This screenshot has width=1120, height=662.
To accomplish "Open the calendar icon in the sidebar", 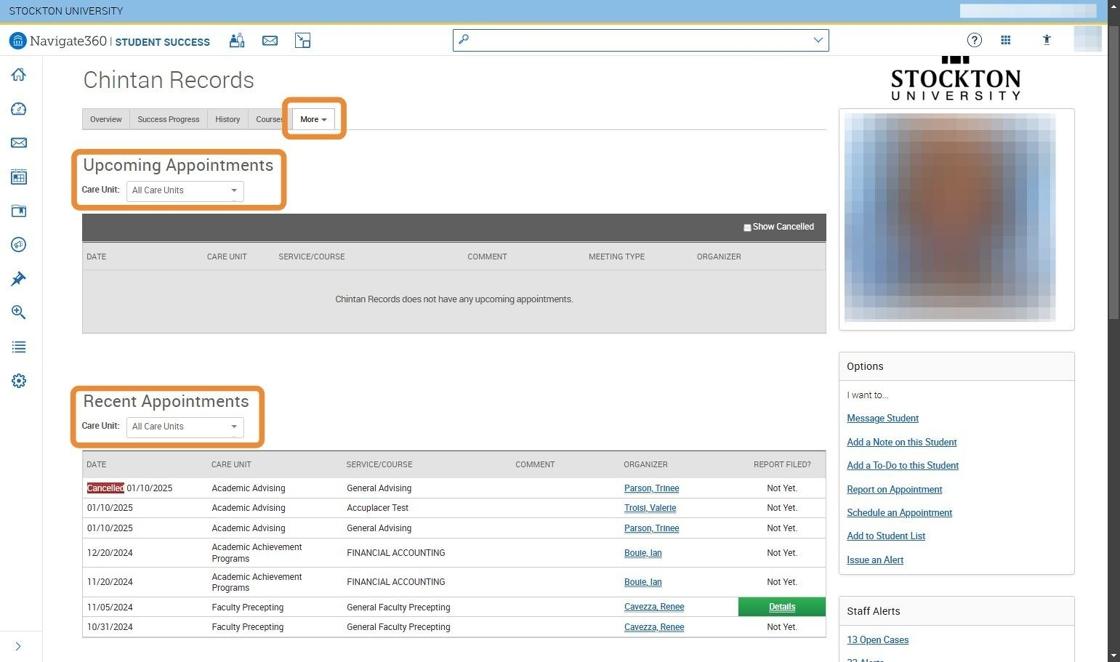I will [x=19, y=177].
